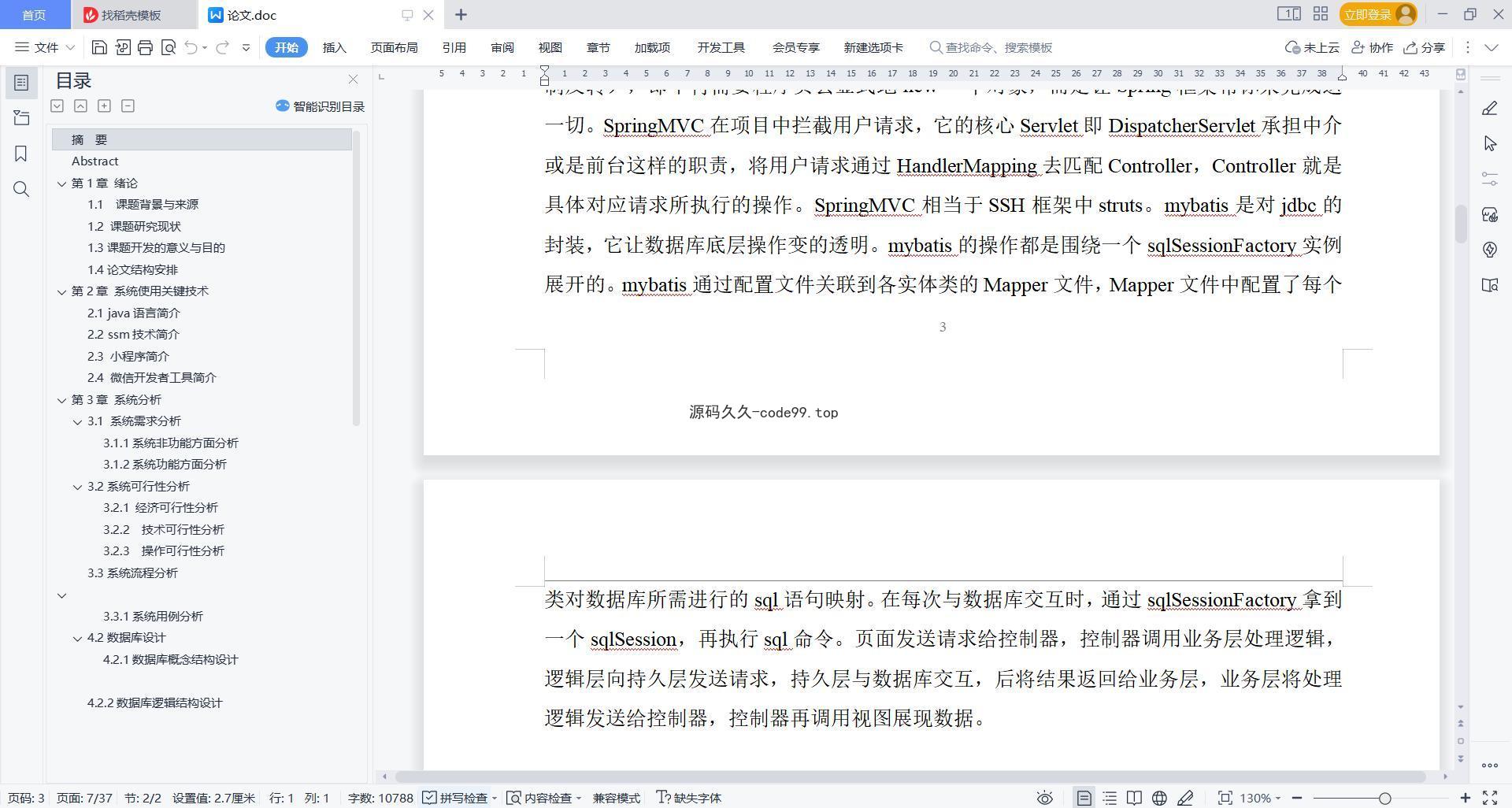The image size is (1512, 808).
Task: Open the 文件 menu
Action: coord(45,47)
